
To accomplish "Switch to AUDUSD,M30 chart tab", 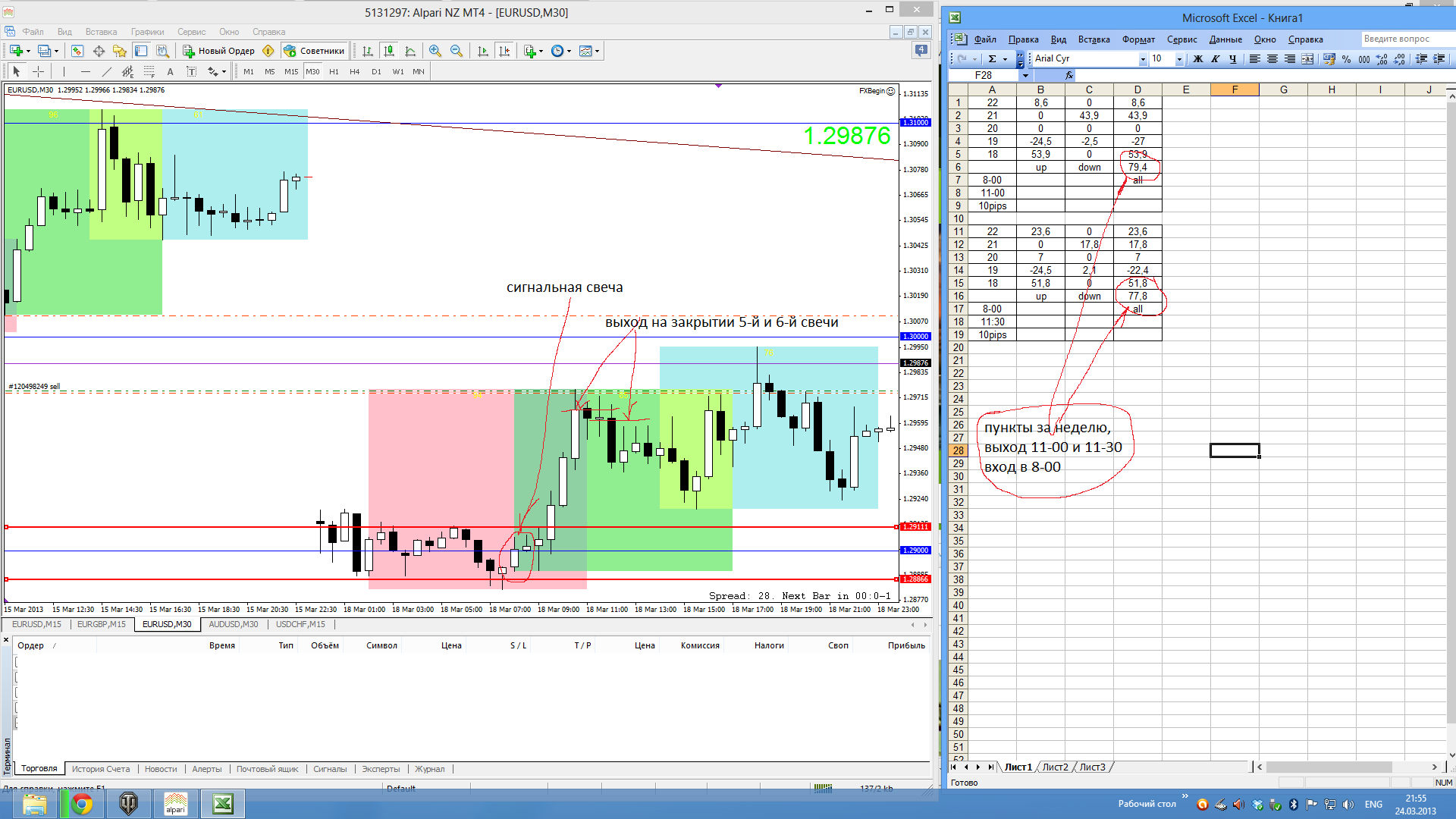I will click(234, 624).
